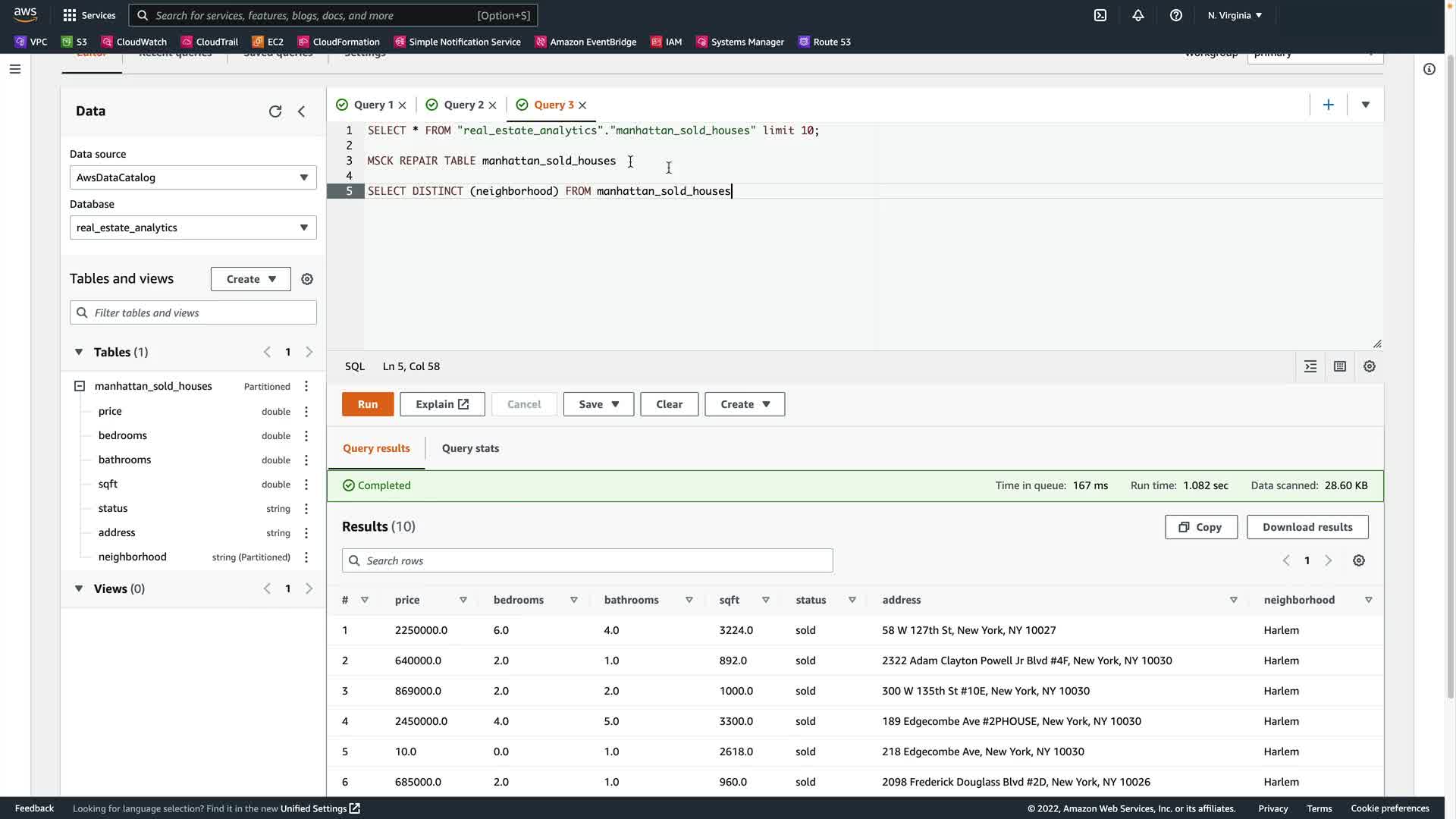The width and height of the screenshot is (1456, 819).
Task: Open the Tables and views settings gear
Action: click(x=307, y=279)
